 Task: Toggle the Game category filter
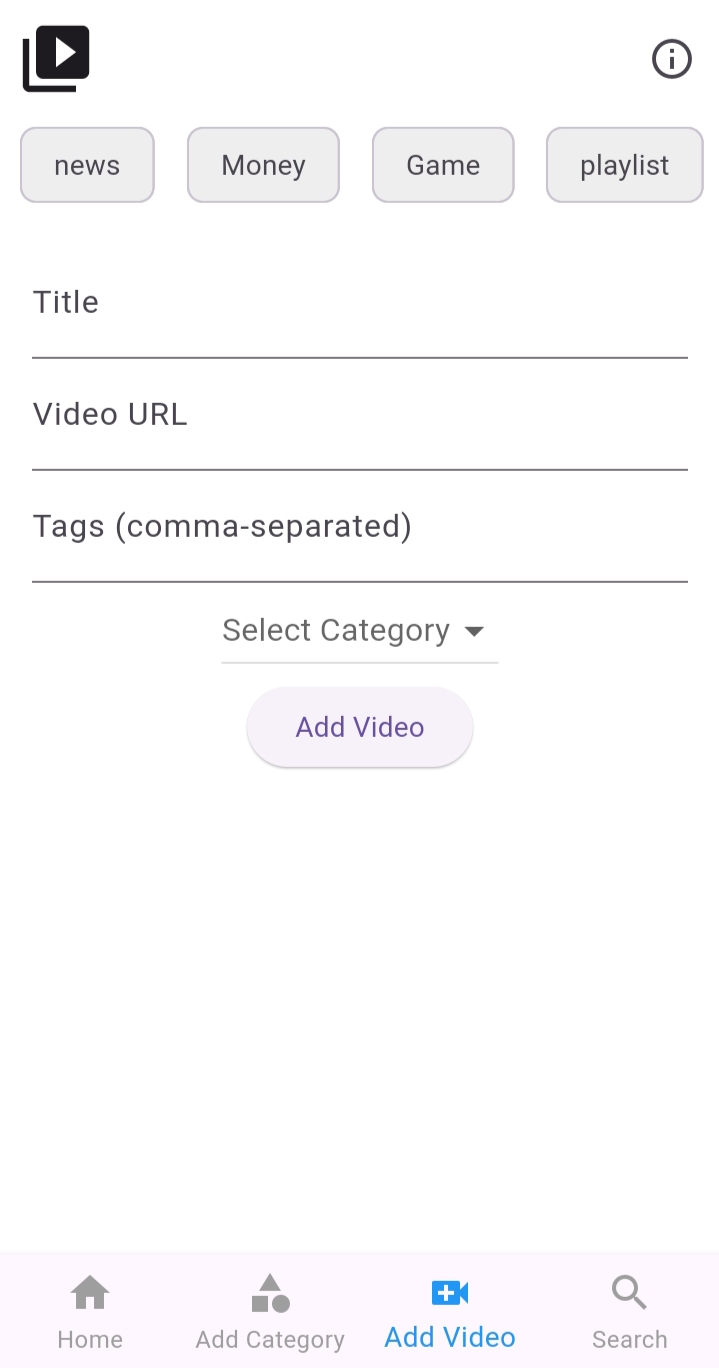click(443, 165)
